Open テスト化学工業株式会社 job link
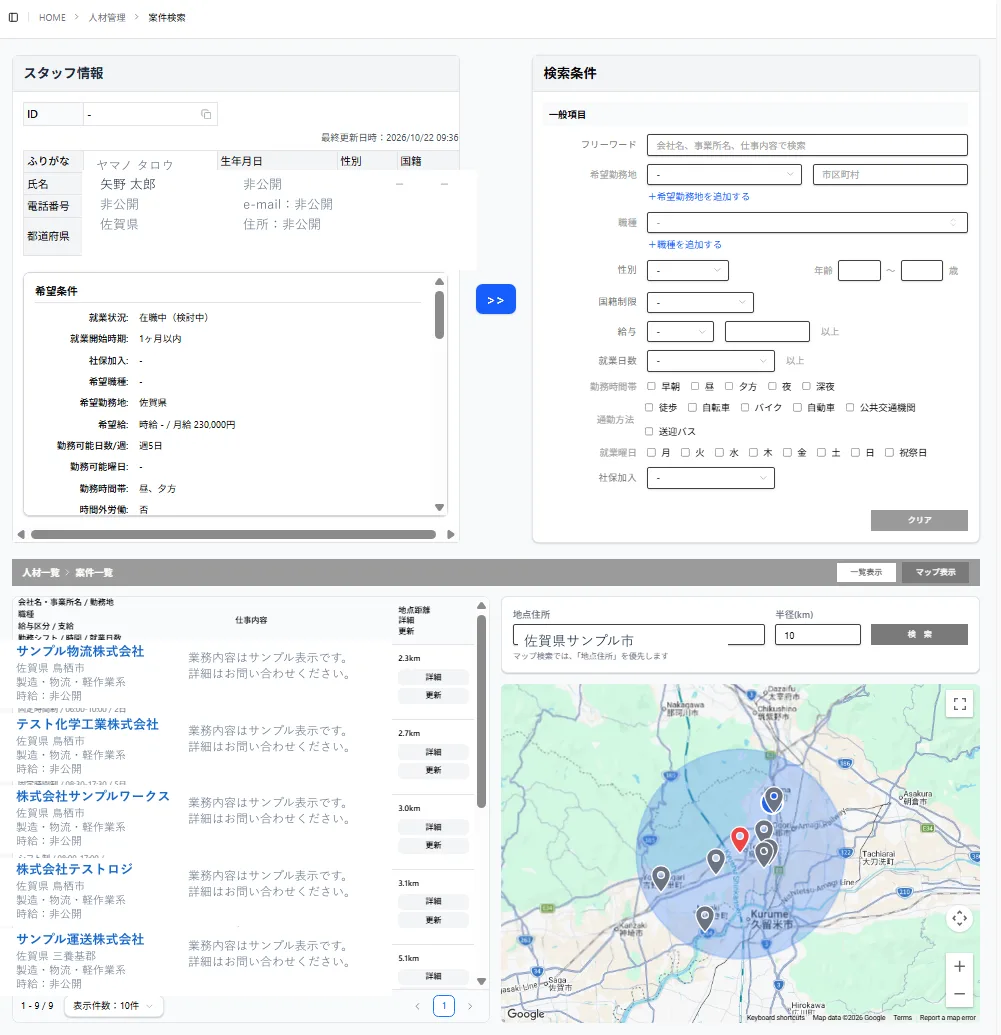Image resolution: width=1001 pixels, height=1035 pixels. [88, 724]
